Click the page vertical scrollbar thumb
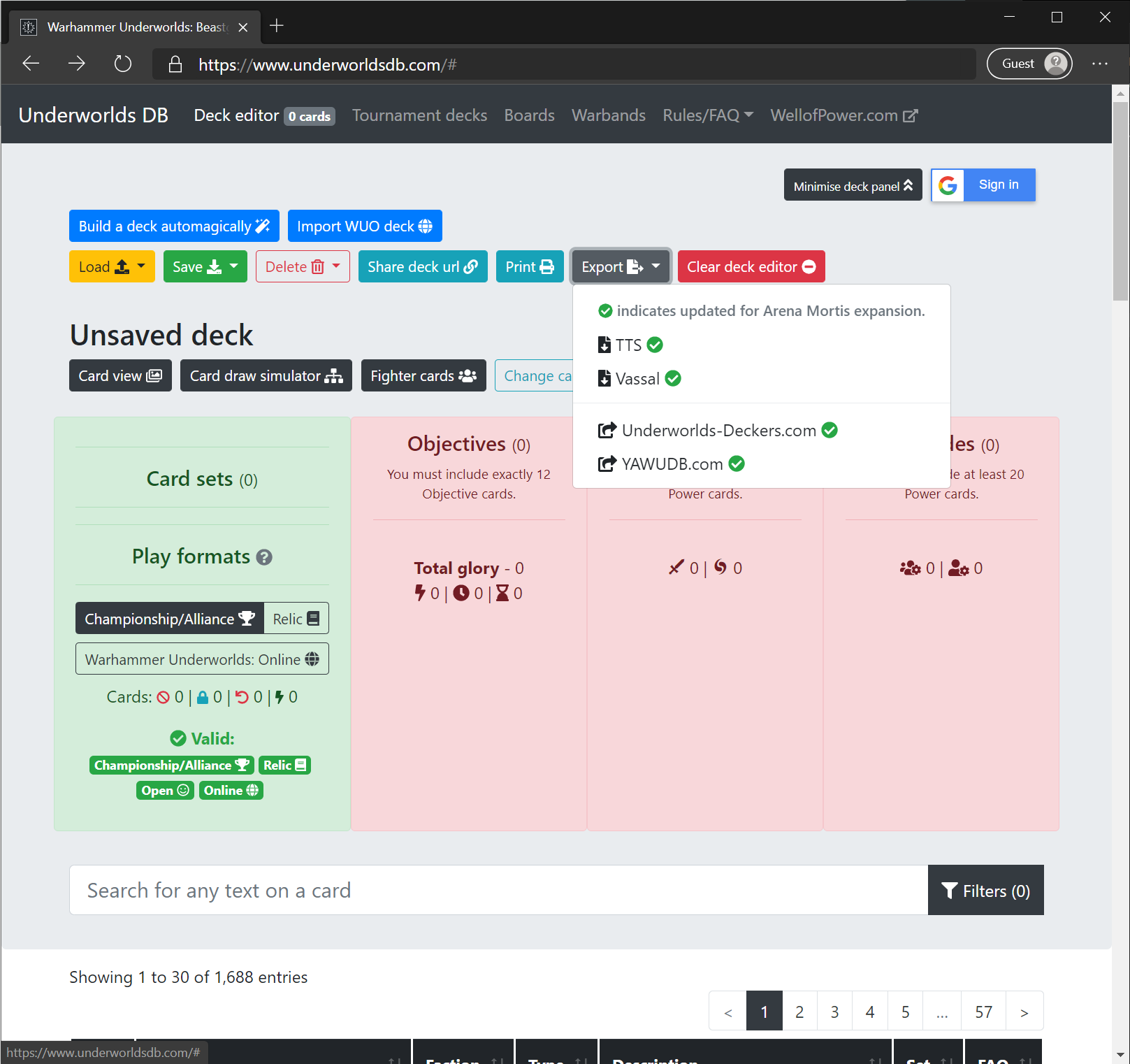Image resolution: width=1130 pixels, height=1064 pixels. coord(1120,201)
